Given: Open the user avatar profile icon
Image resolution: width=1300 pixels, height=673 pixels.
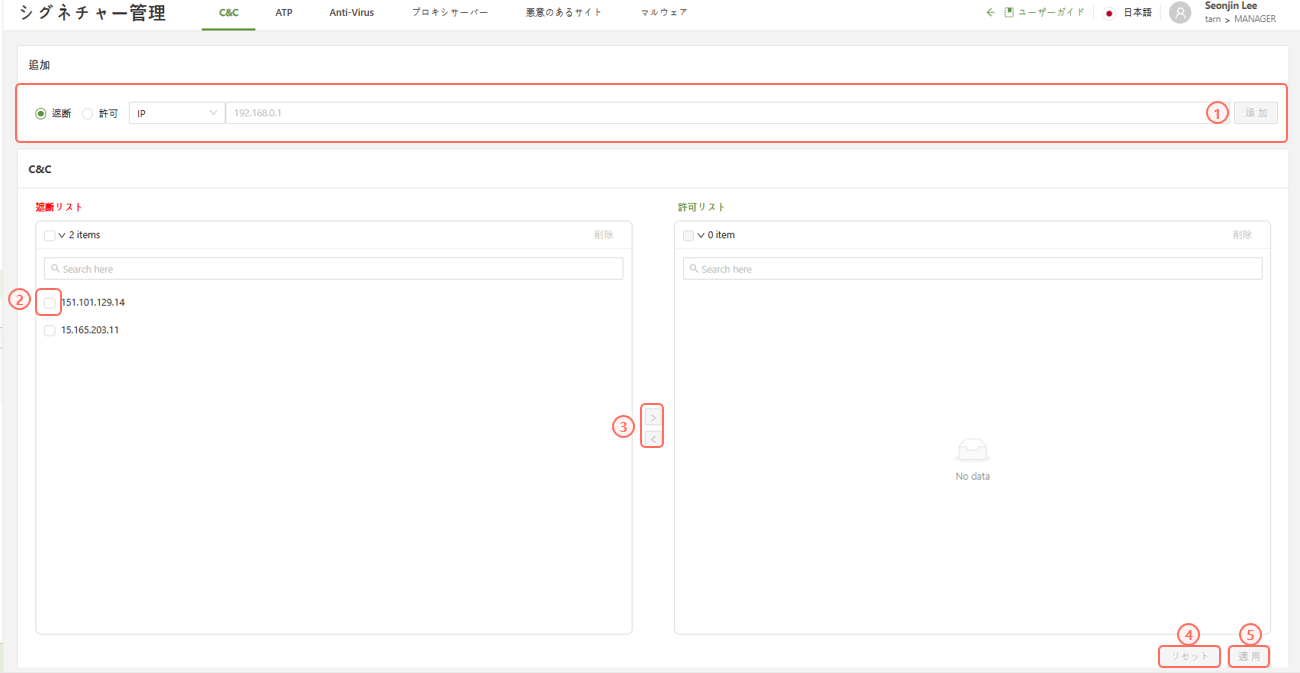Looking at the screenshot, I should pyautogui.click(x=1180, y=13).
